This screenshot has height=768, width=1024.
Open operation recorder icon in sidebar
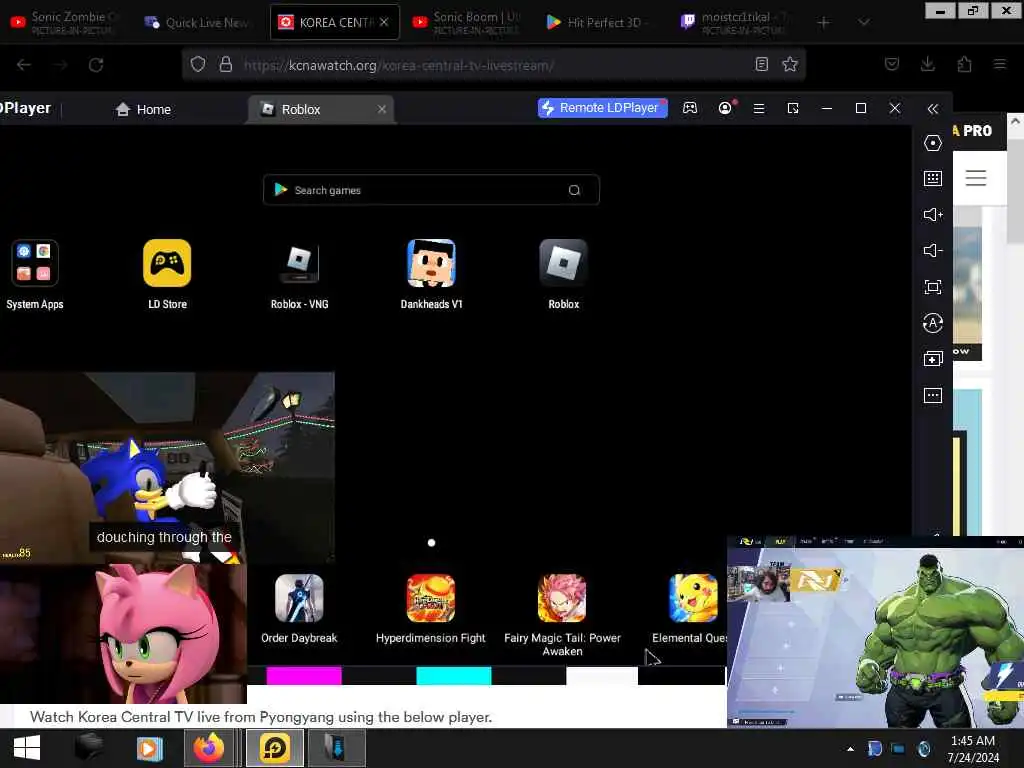coord(933,323)
